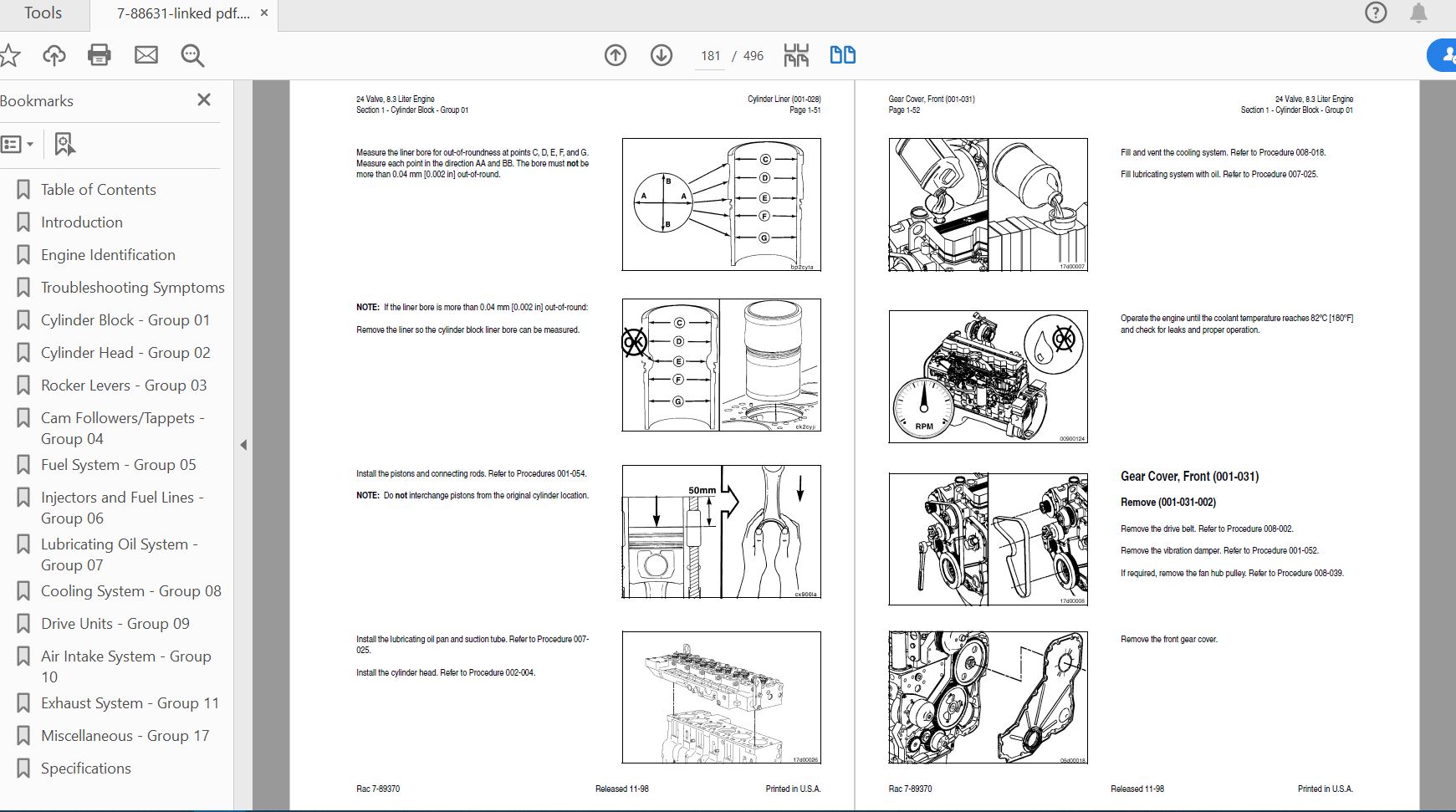The height and width of the screenshot is (812, 1456).
Task: Jump to Engine Identification bookmark
Action: click(x=108, y=255)
